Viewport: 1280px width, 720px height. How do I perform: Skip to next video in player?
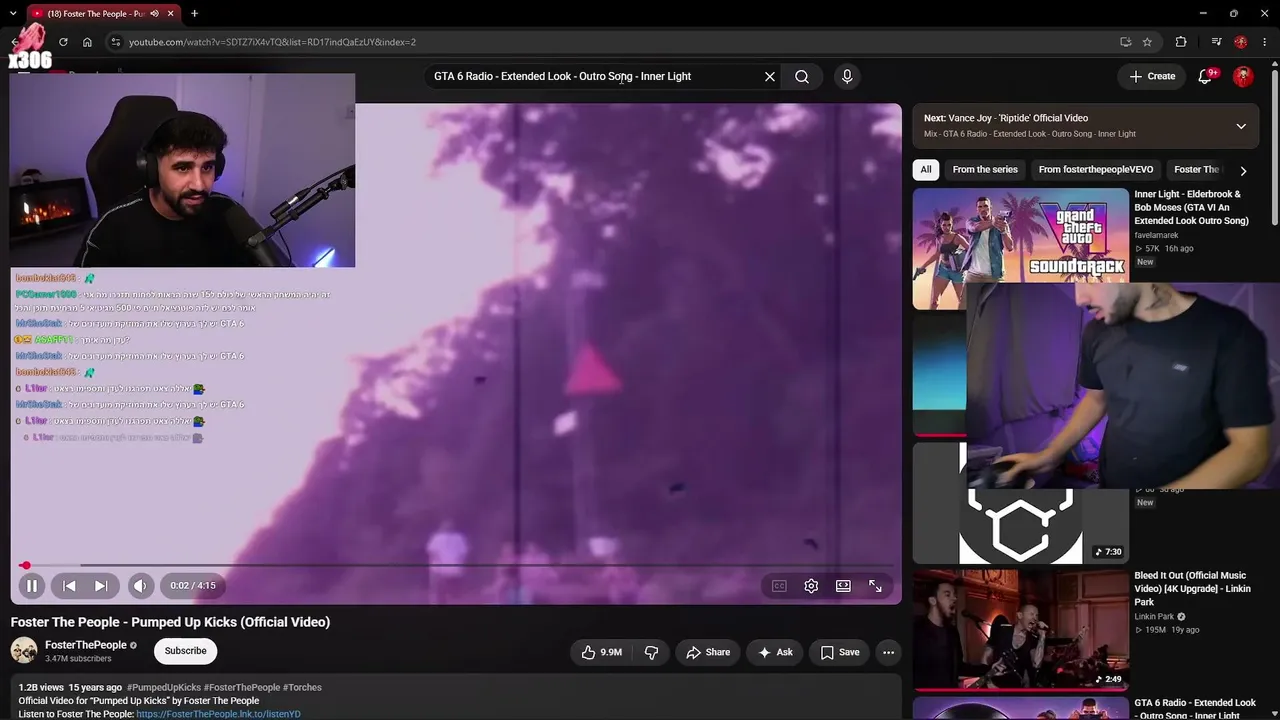[x=101, y=586]
